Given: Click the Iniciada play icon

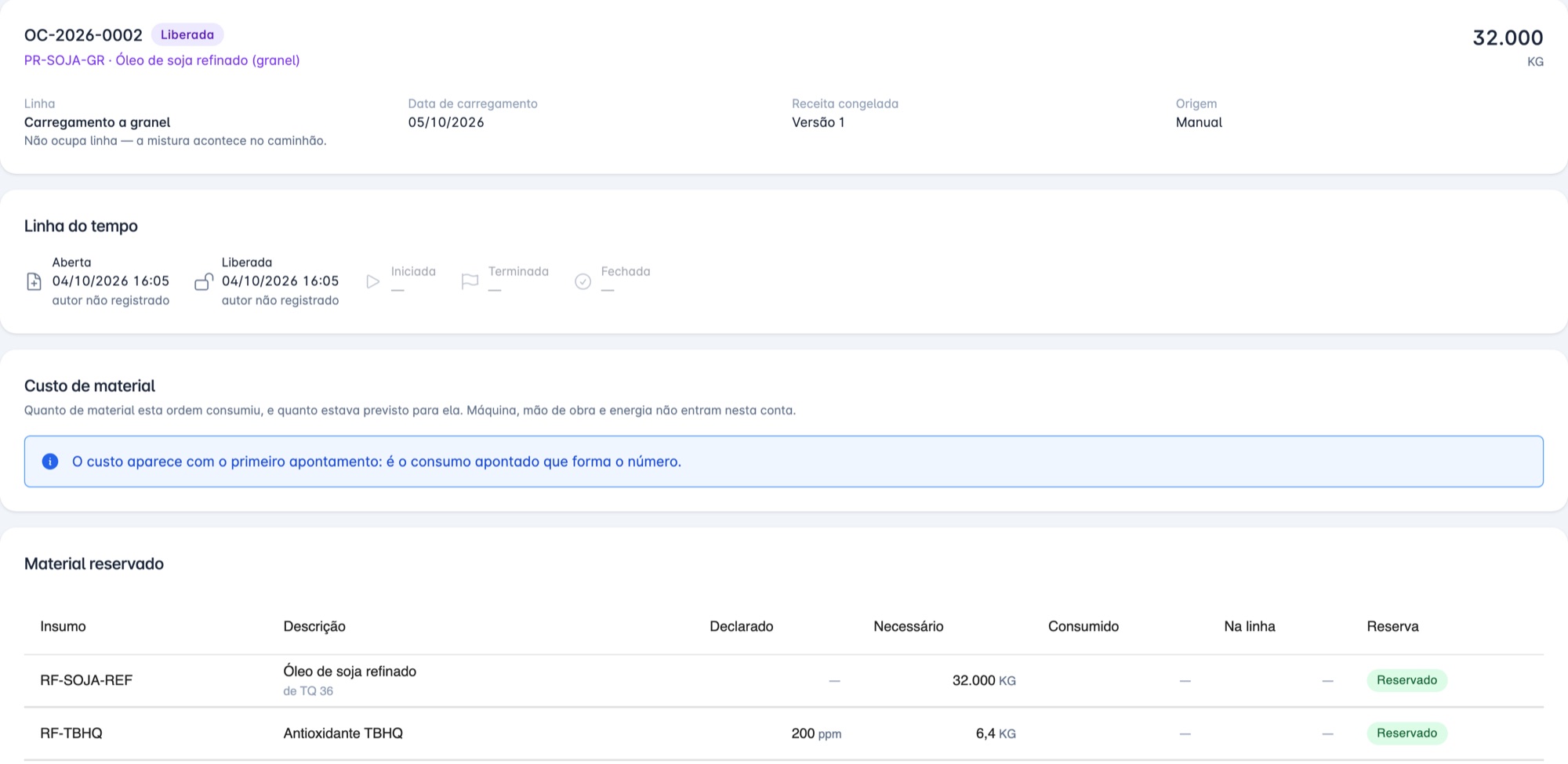Looking at the screenshot, I should [373, 281].
